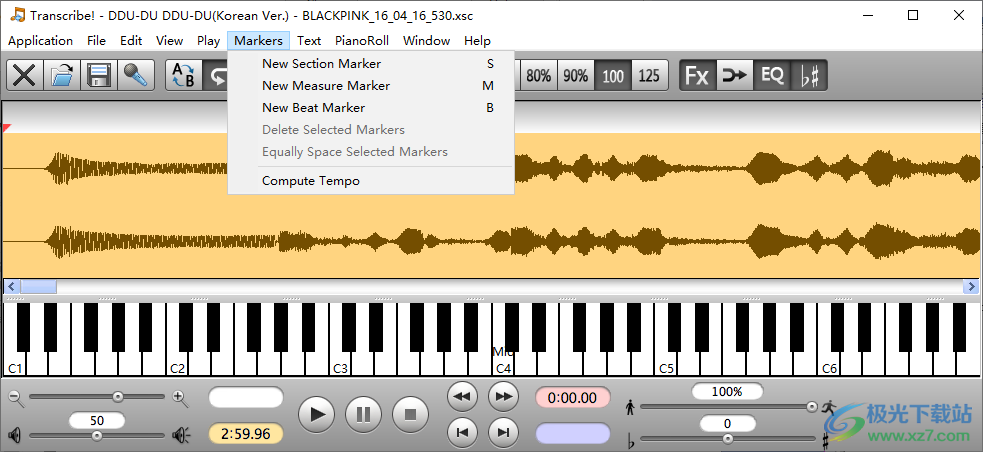Open the Text menu
The image size is (983, 452).
[309, 41]
